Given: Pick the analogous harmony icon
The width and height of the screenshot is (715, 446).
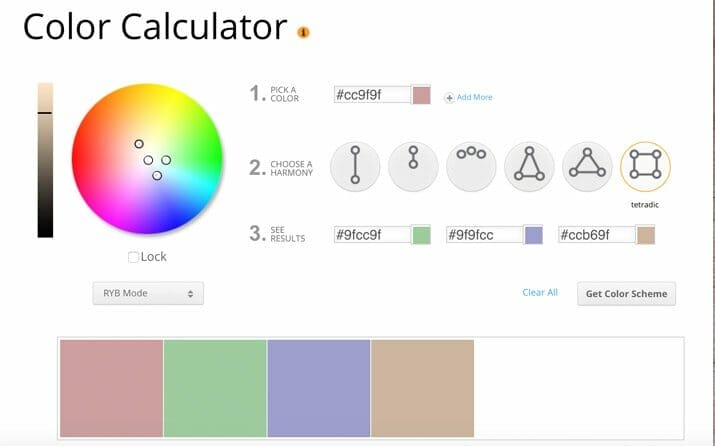Looking at the screenshot, I should pos(471,166).
